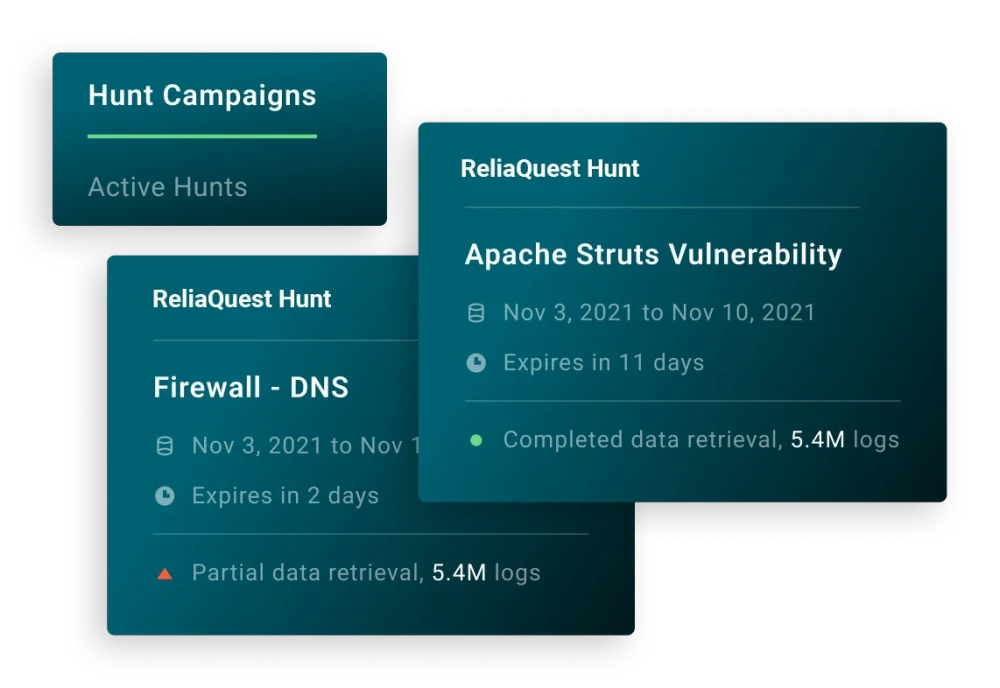Click the clock icon beside Expires in 2 days

tap(165, 495)
